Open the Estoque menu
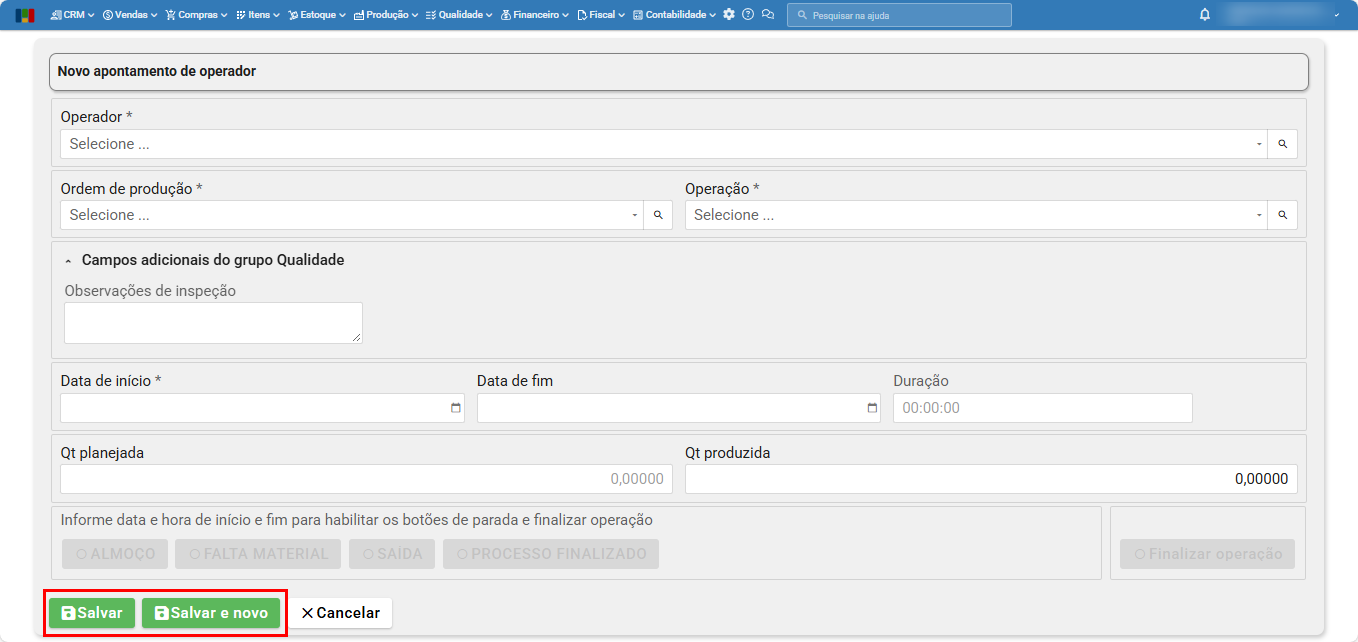Image resolution: width=1358 pixels, height=642 pixels. (317, 15)
